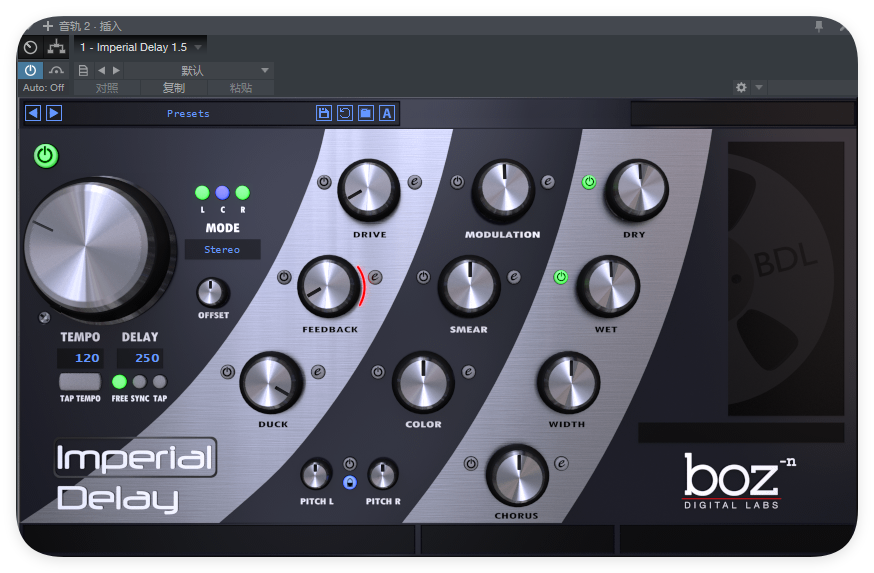Load next host preset with right arrow
Screen dimensions: 874x573
pyautogui.click(x=116, y=70)
